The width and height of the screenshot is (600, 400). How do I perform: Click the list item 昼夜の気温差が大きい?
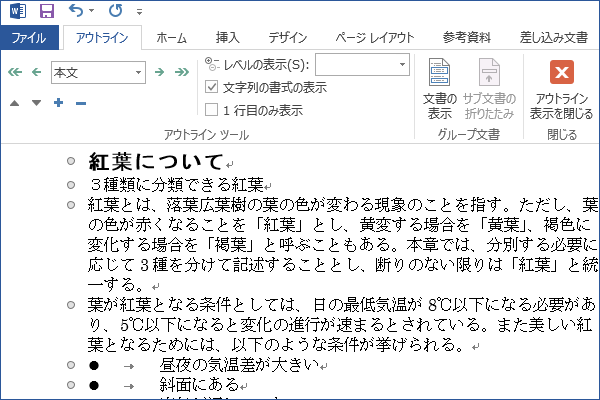pyautogui.click(x=239, y=365)
